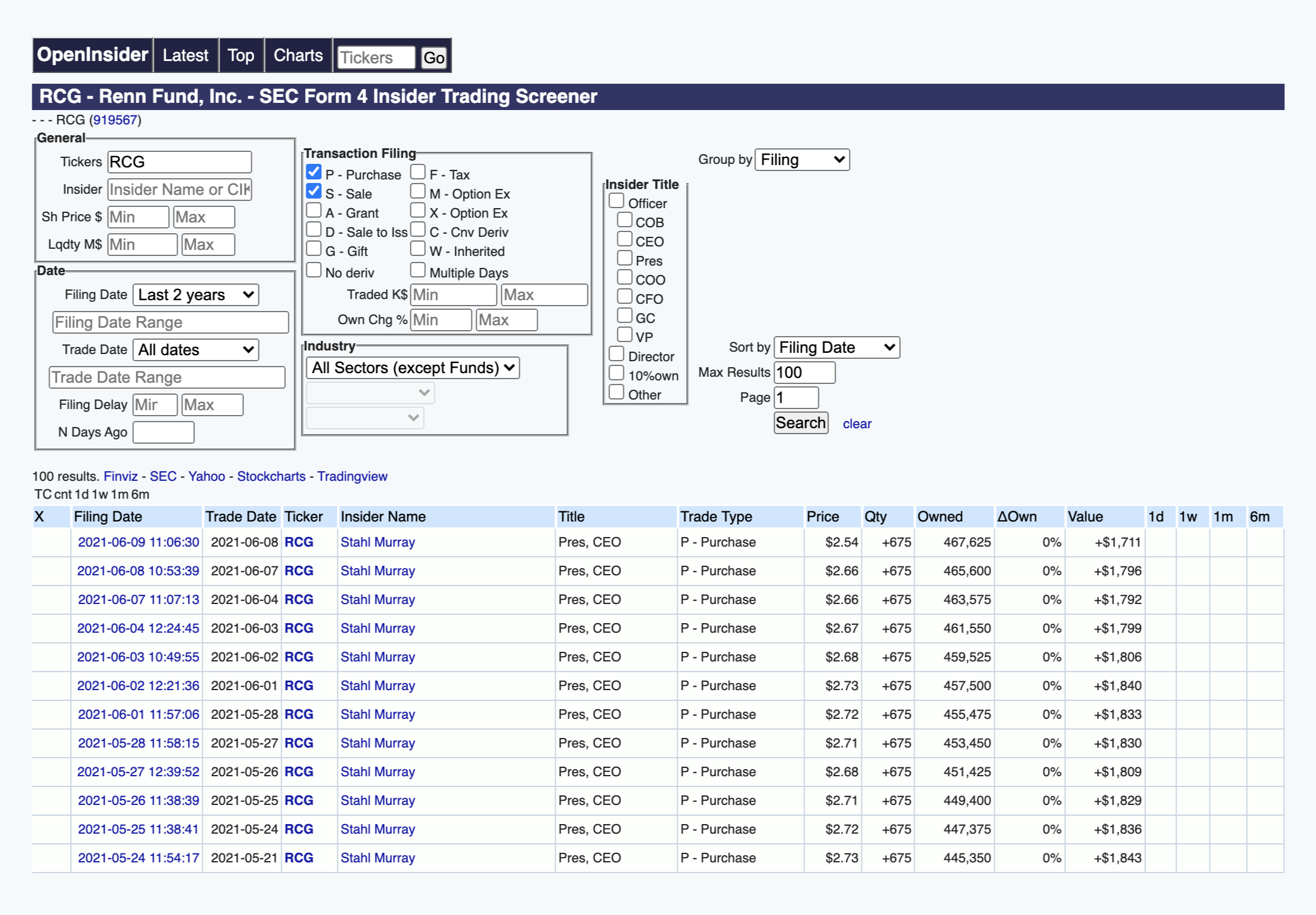Click the Filing Date Range field
1316x915 pixels.
[x=170, y=322]
